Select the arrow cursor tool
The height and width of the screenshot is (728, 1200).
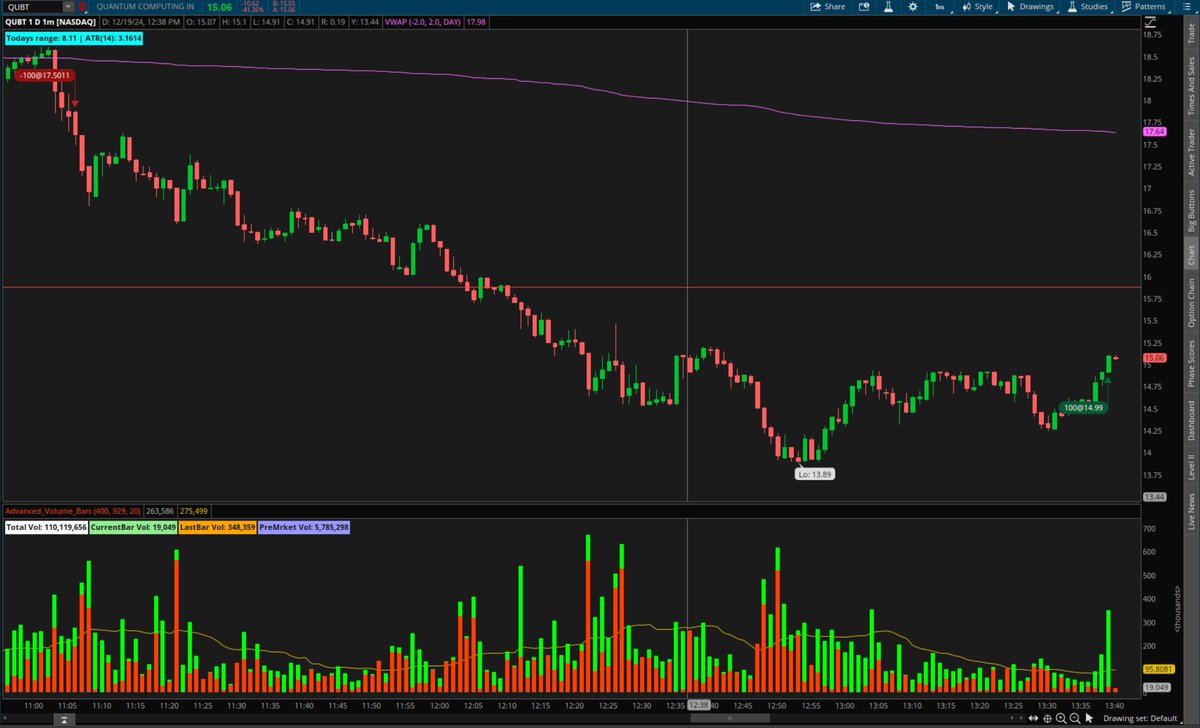pyautogui.click(x=1089, y=719)
